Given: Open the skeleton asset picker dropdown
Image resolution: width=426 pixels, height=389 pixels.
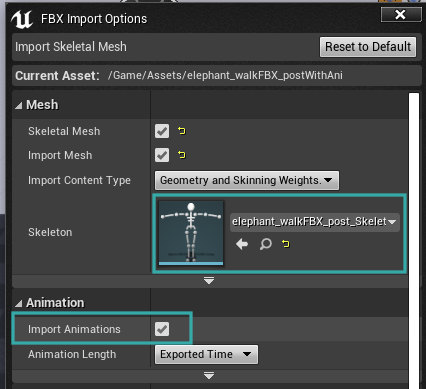Looking at the screenshot, I should [315, 222].
